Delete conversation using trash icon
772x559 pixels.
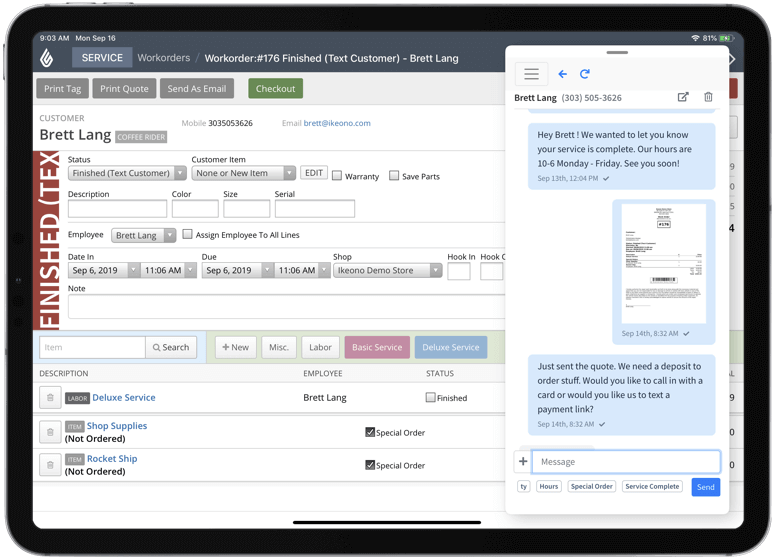point(708,98)
